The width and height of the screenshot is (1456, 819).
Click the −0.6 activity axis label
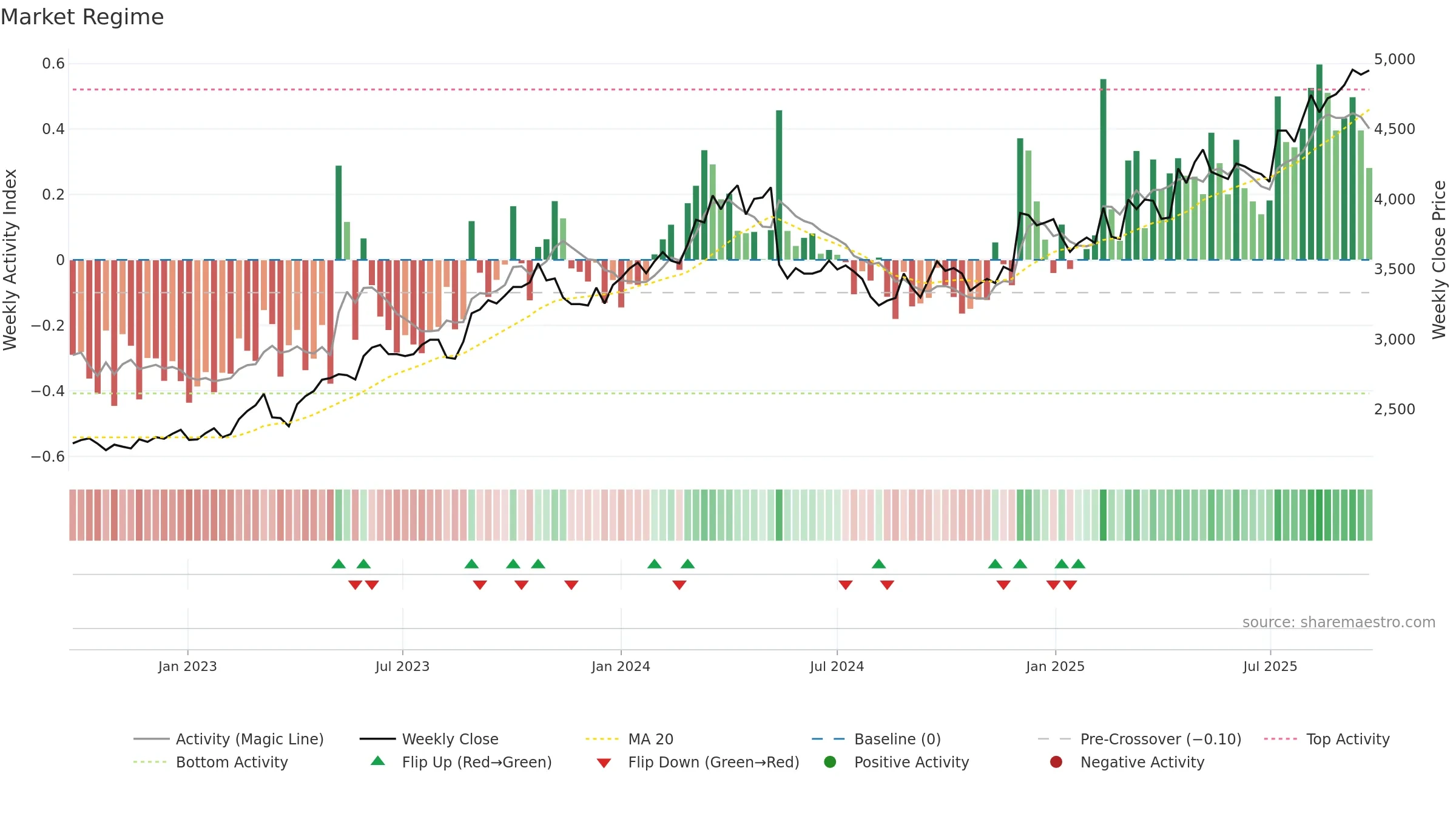[x=48, y=456]
